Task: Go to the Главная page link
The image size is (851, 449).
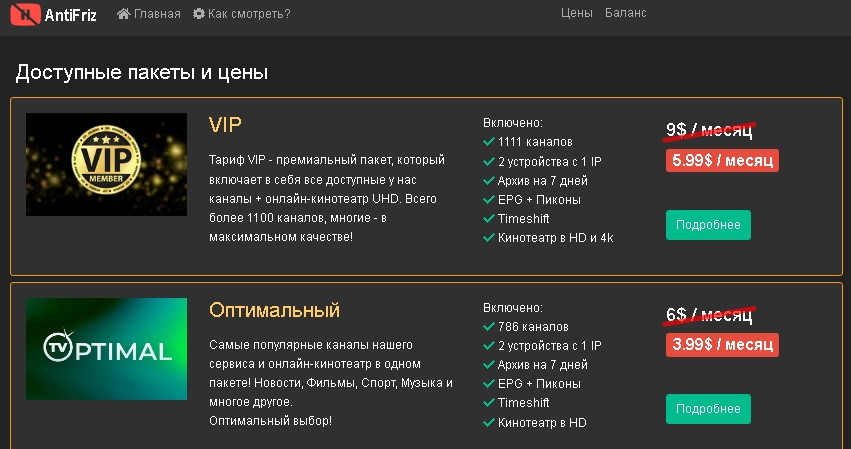Action: [x=158, y=14]
